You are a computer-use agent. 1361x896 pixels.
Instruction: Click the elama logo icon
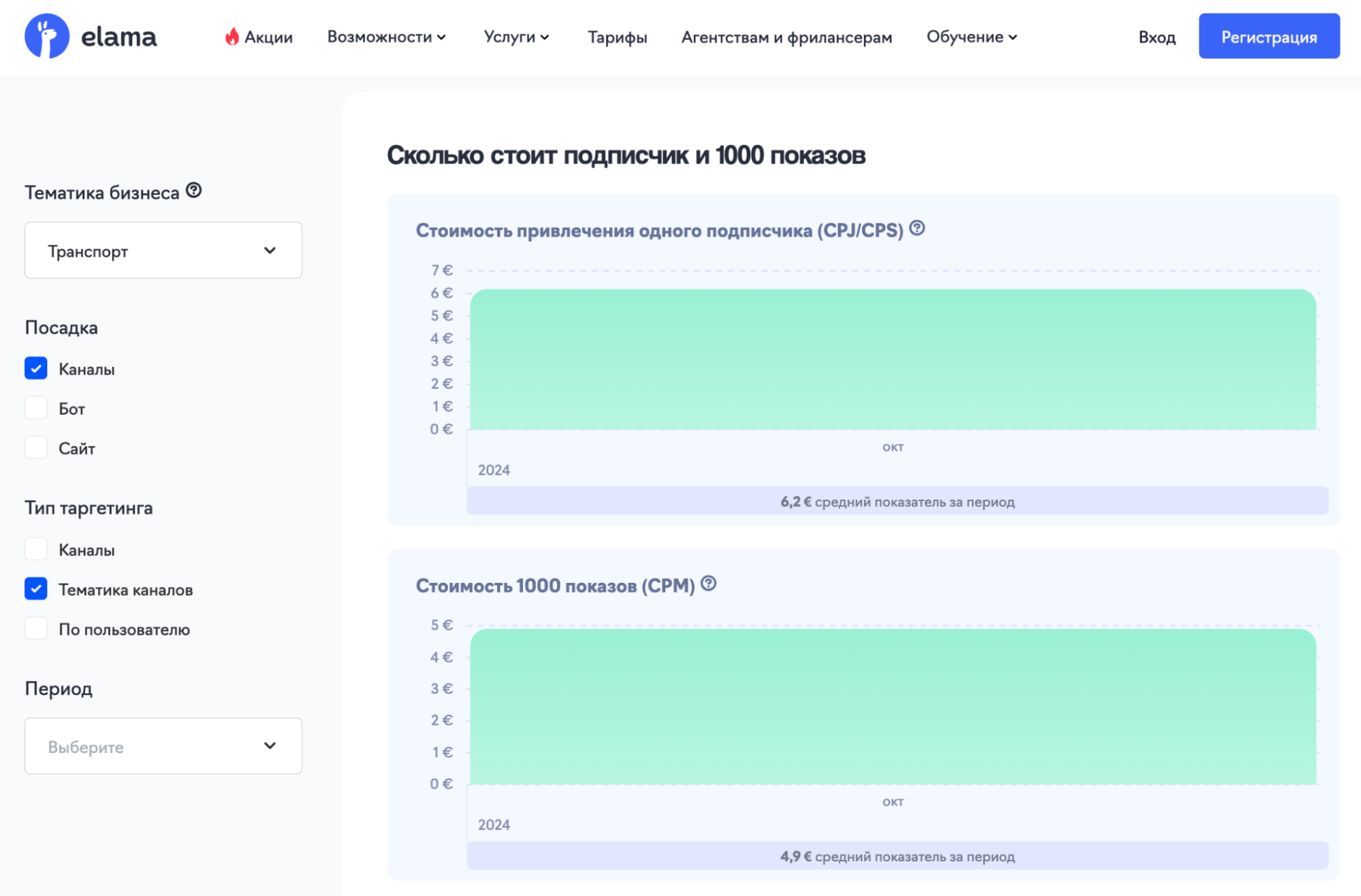tap(48, 36)
